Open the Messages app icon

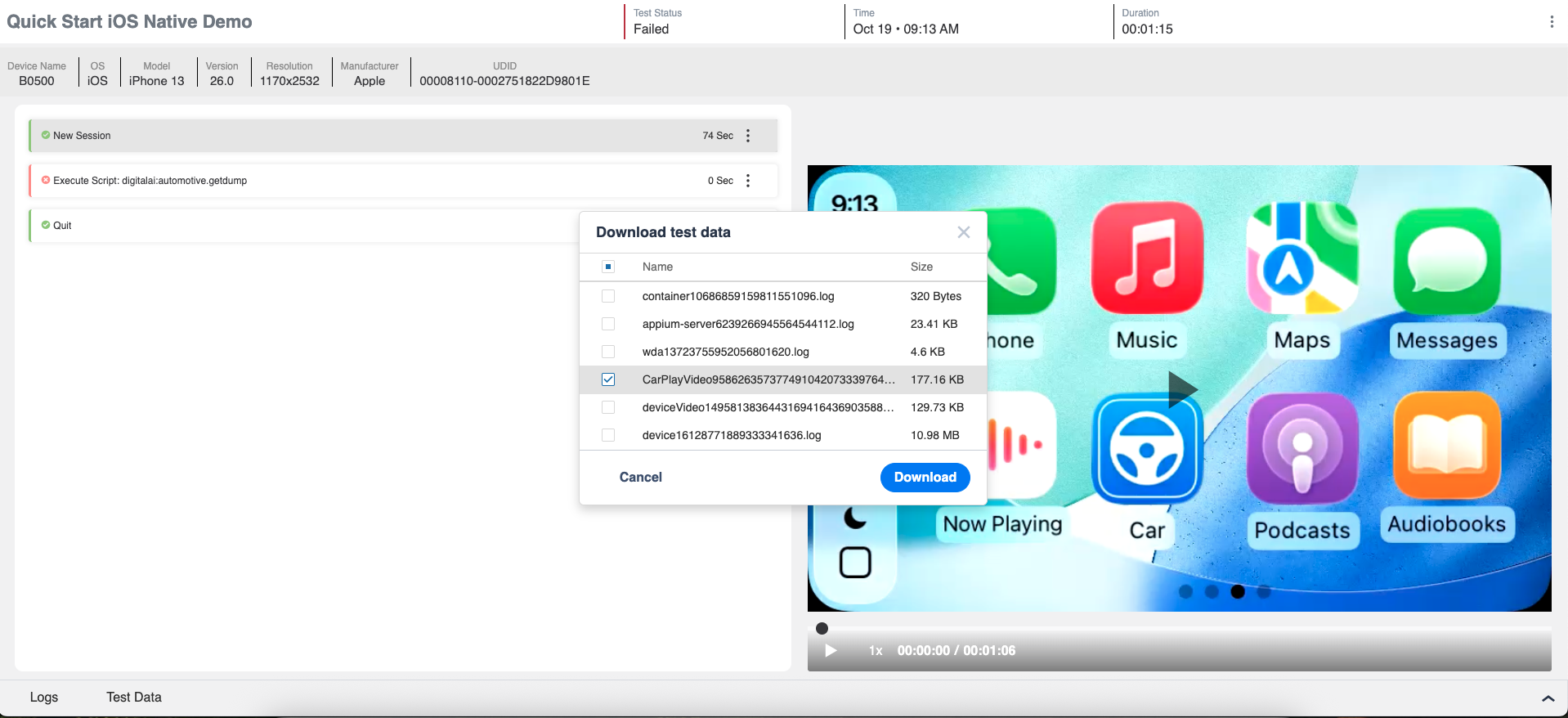coord(1446,260)
